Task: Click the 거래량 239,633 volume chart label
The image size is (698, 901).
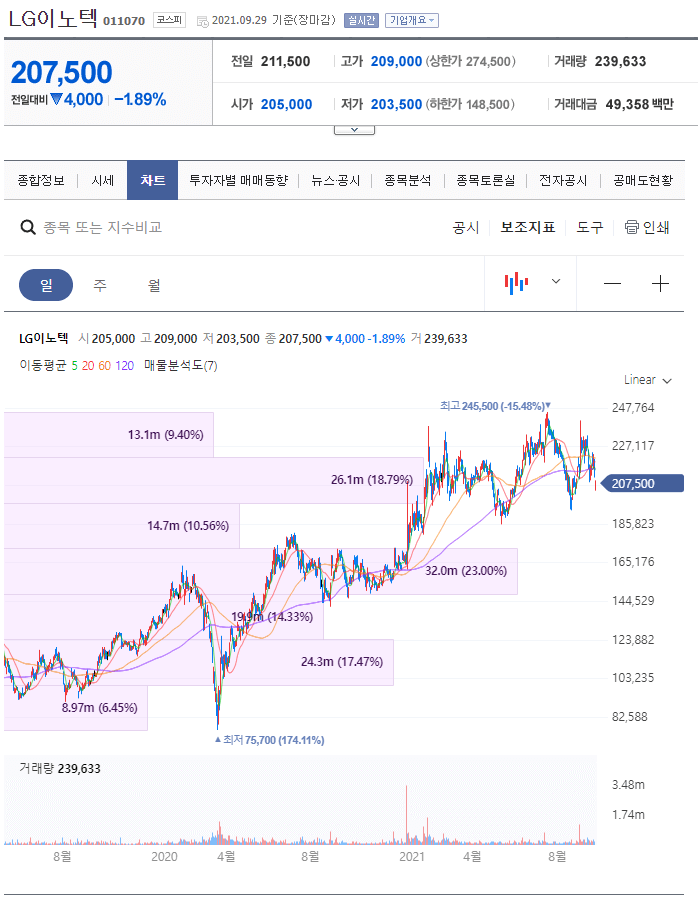Action: [60, 768]
